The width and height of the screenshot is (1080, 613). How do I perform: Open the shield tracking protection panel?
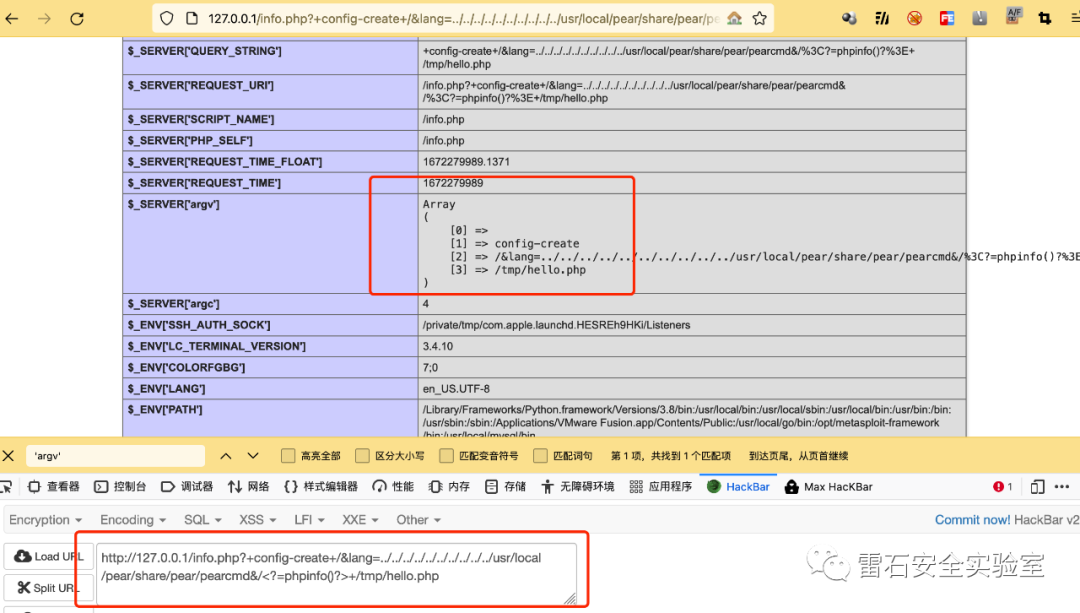click(x=167, y=19)
